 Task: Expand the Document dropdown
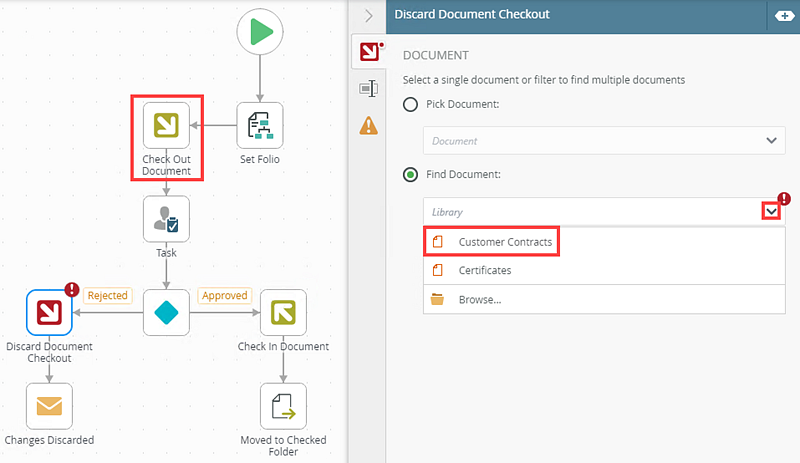(x=771, y=141)
